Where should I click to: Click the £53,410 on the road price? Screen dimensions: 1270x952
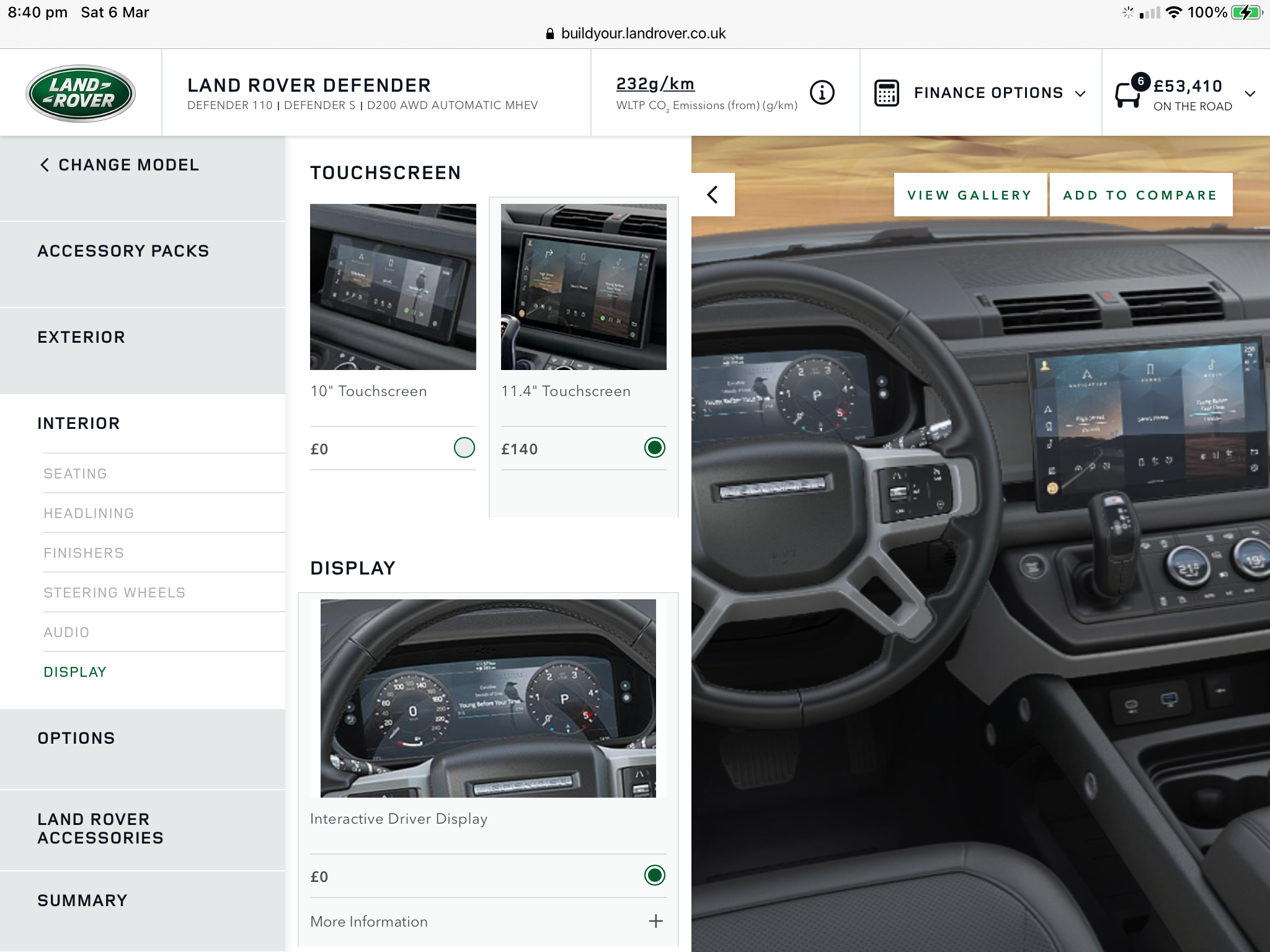(x=1188, y=86)
